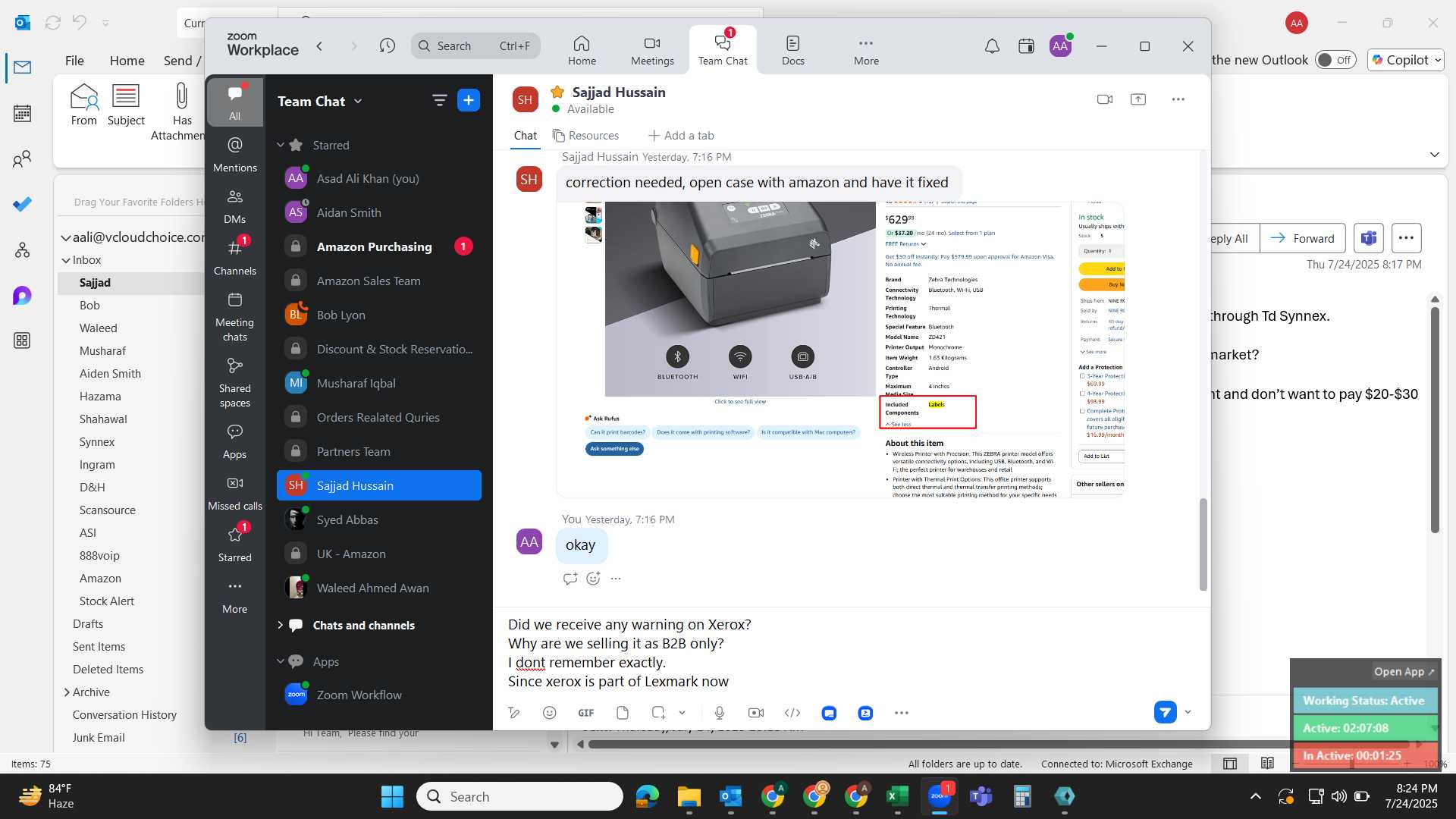
Task: Open the Resources tab in chat
Action: 585,136
